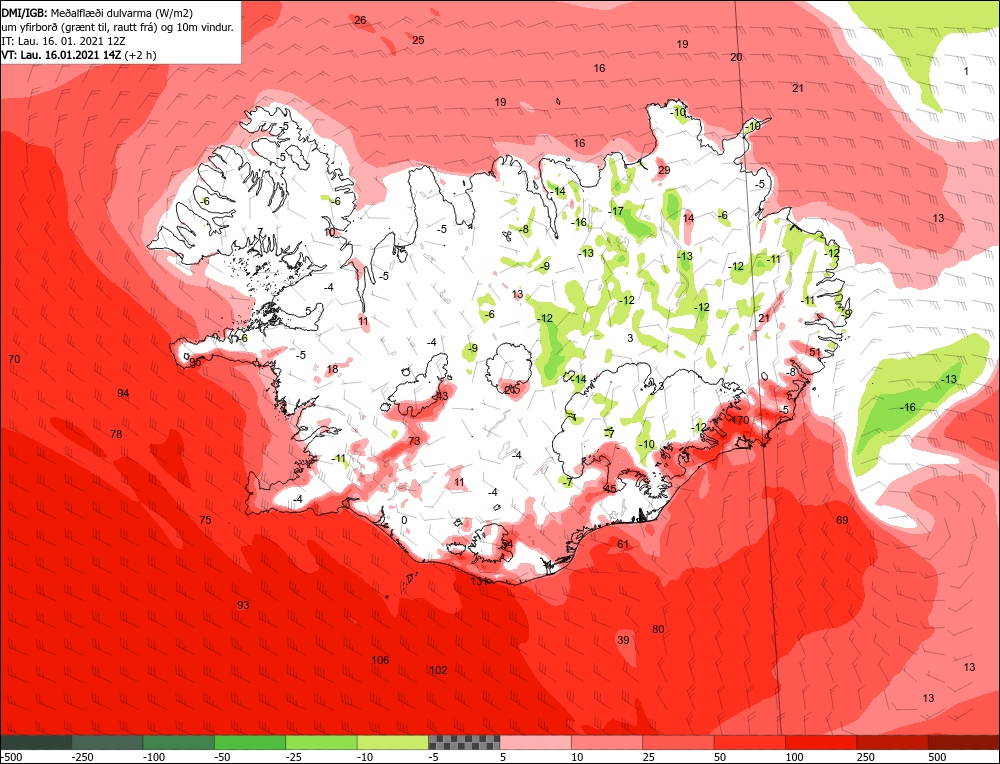The width and height of the screenshot is (1000, 764).
Task: Click the legend swatch between -10 and -5
Action: click(393, 742)
